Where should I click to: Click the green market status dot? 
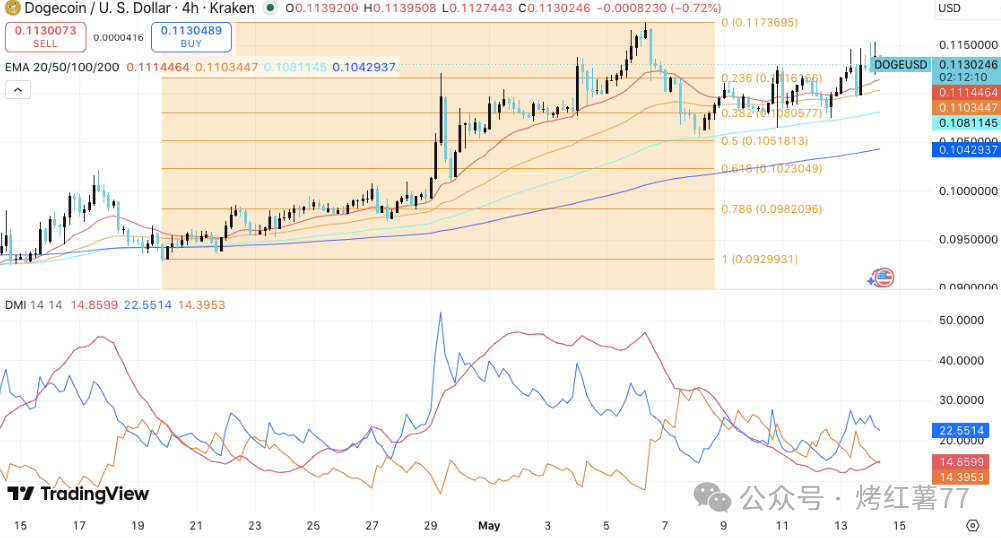271,8
